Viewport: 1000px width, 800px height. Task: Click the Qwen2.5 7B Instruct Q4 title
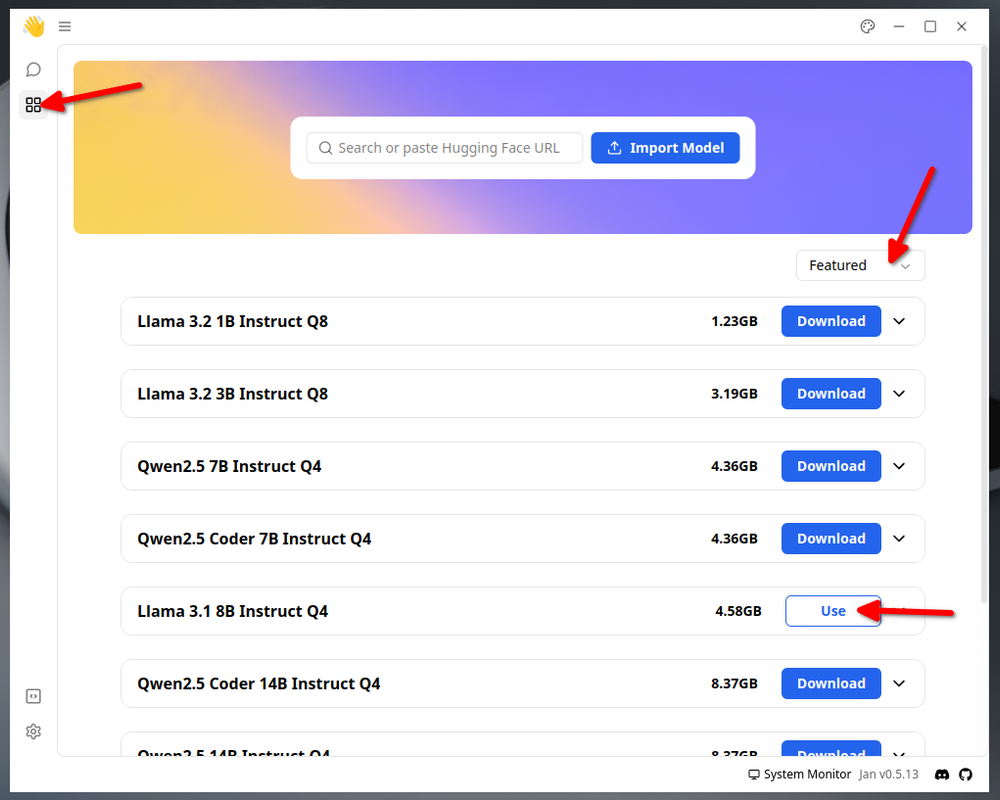(230, 466)
